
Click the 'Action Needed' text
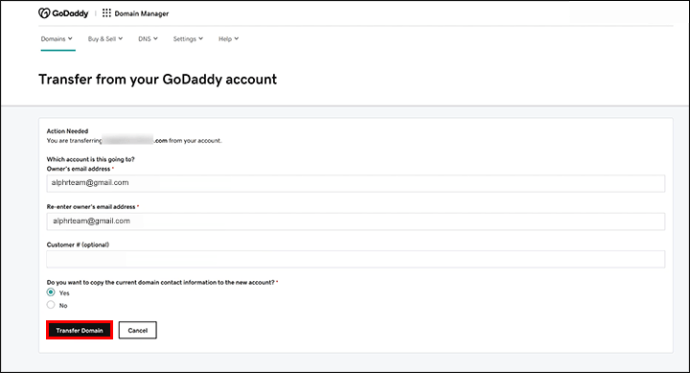click(67, 131)
